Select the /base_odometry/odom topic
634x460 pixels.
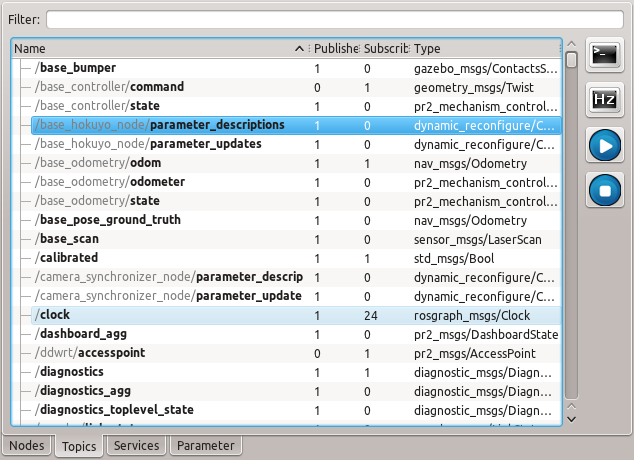296,163
